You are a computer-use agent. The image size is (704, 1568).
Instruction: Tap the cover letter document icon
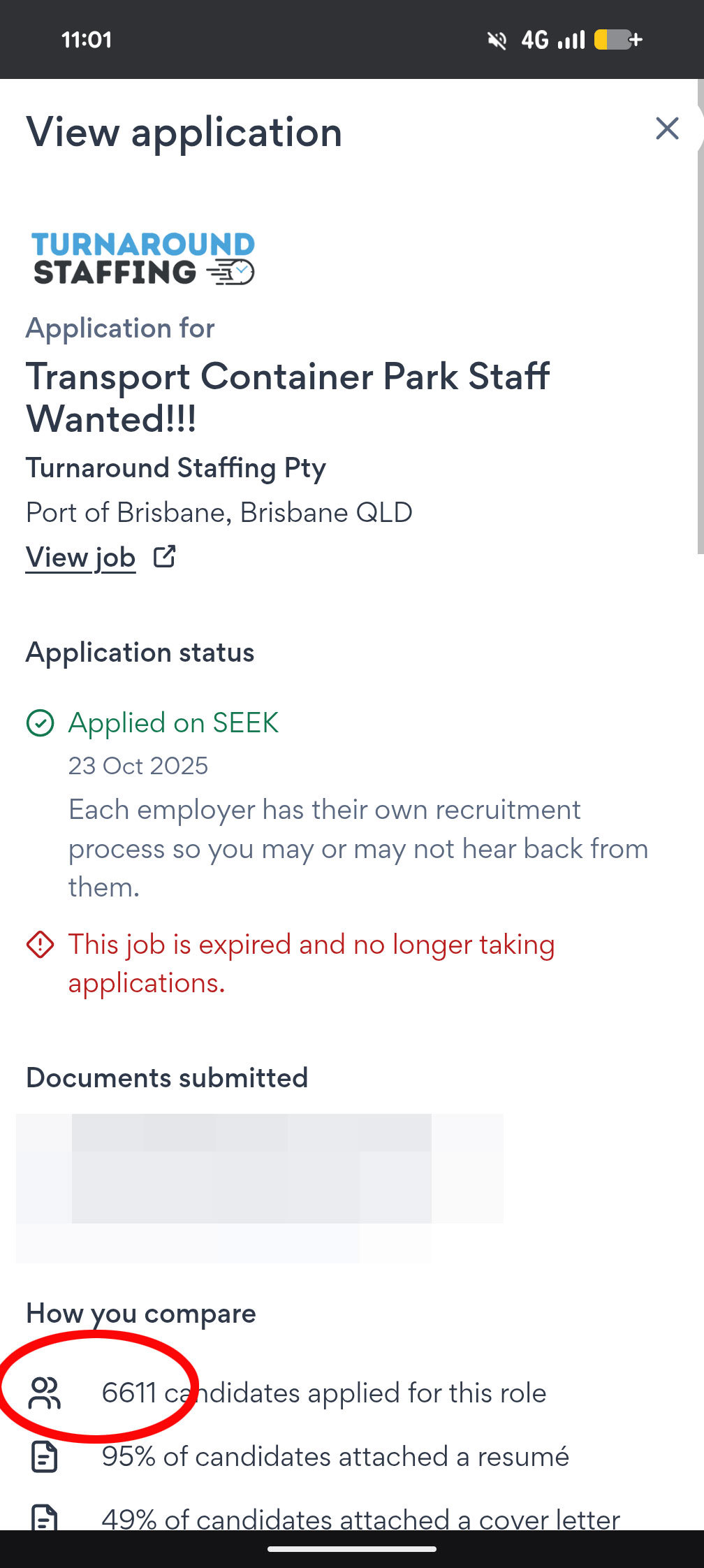point(45,1518)
